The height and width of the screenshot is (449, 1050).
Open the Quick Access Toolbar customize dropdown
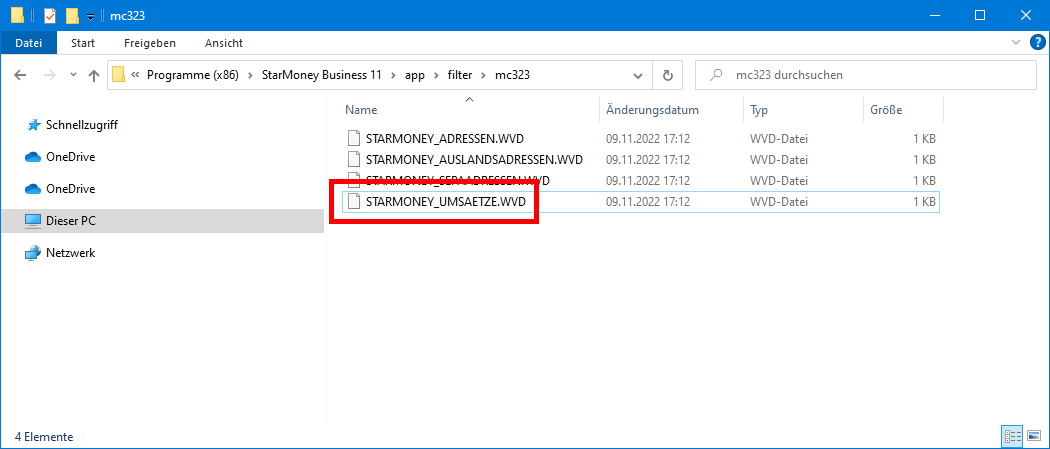90,16
